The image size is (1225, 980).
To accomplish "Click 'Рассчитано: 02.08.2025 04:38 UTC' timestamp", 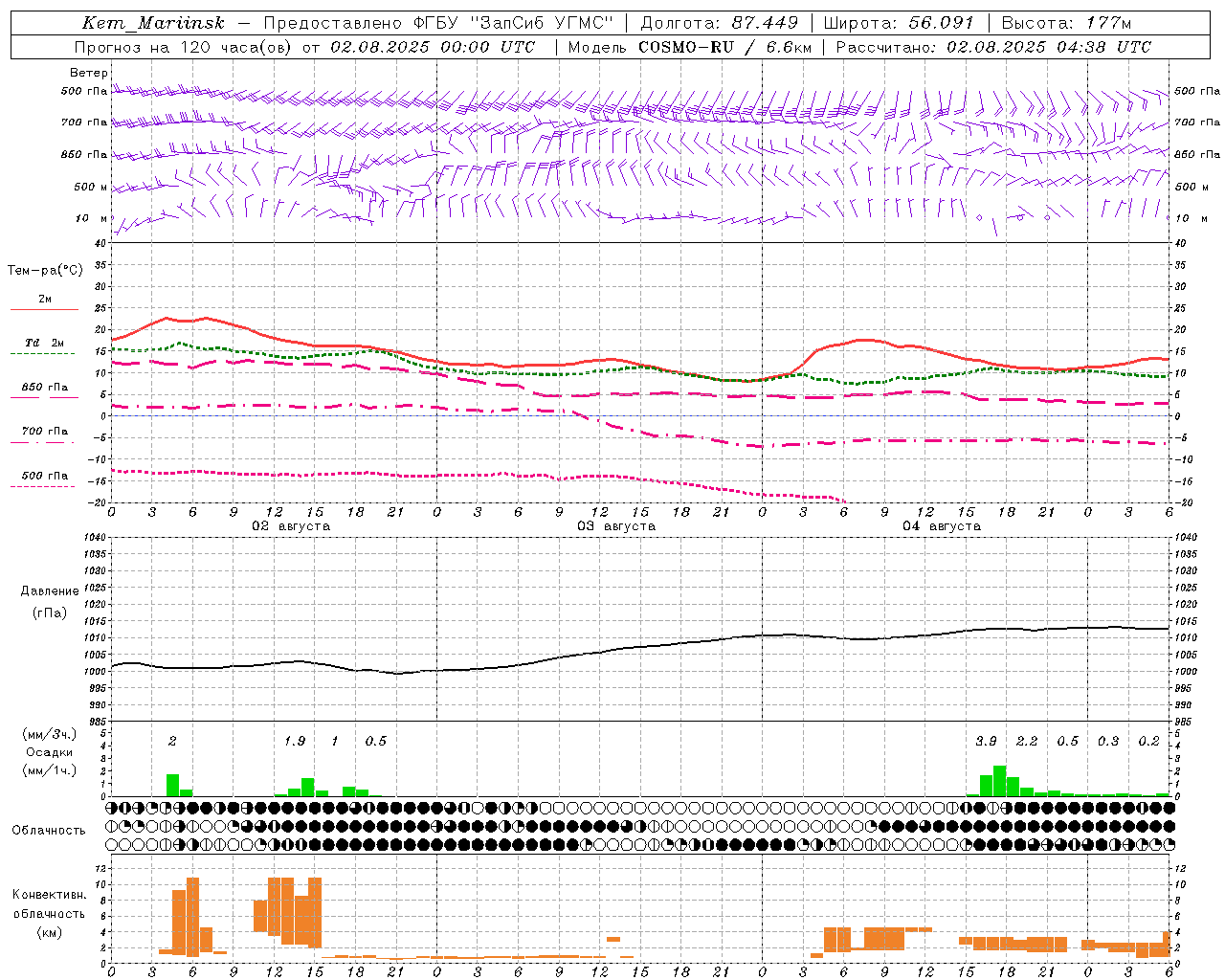I will pos(993,47).
